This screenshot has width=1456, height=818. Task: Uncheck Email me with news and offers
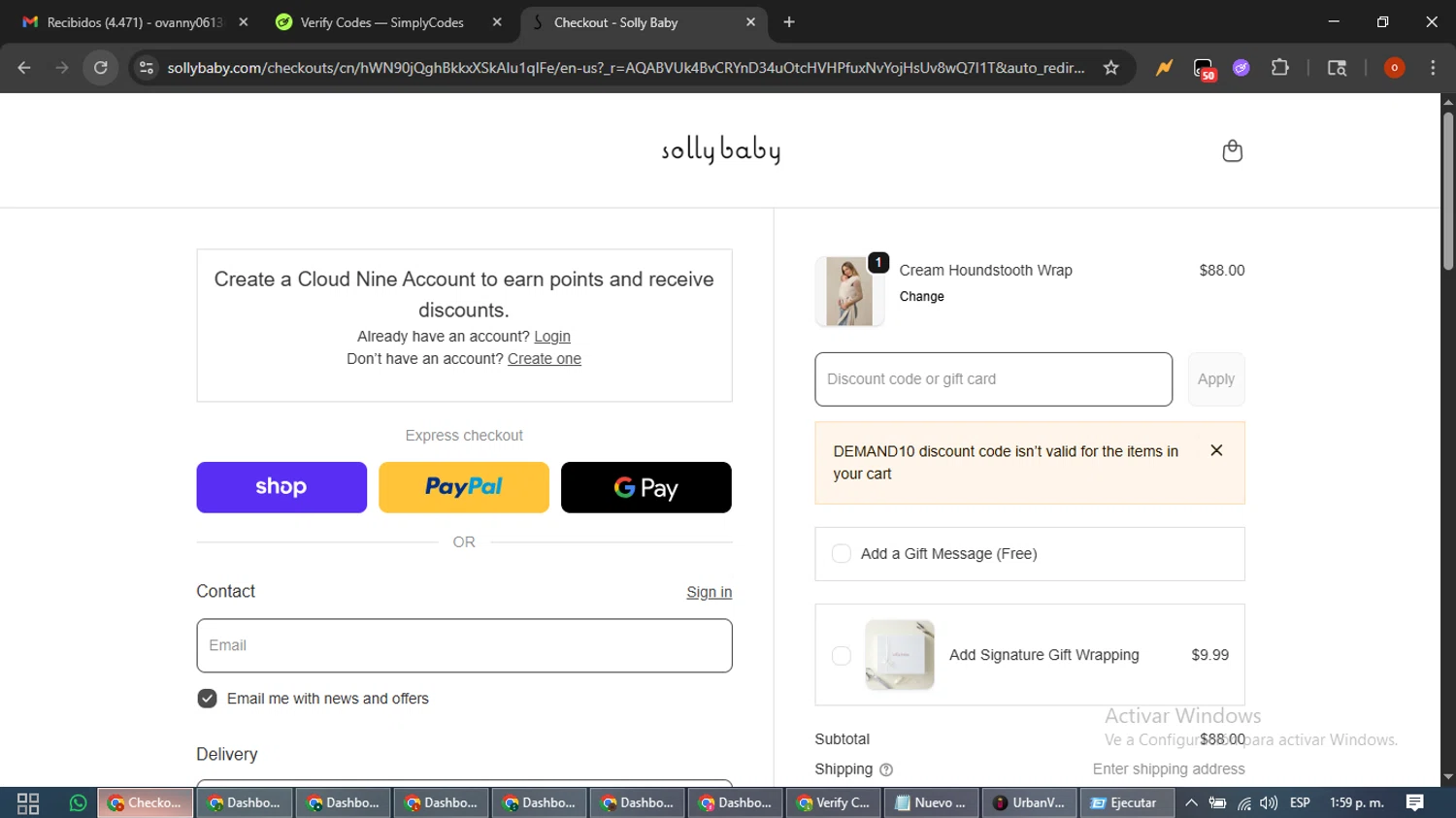click(207, 699)
